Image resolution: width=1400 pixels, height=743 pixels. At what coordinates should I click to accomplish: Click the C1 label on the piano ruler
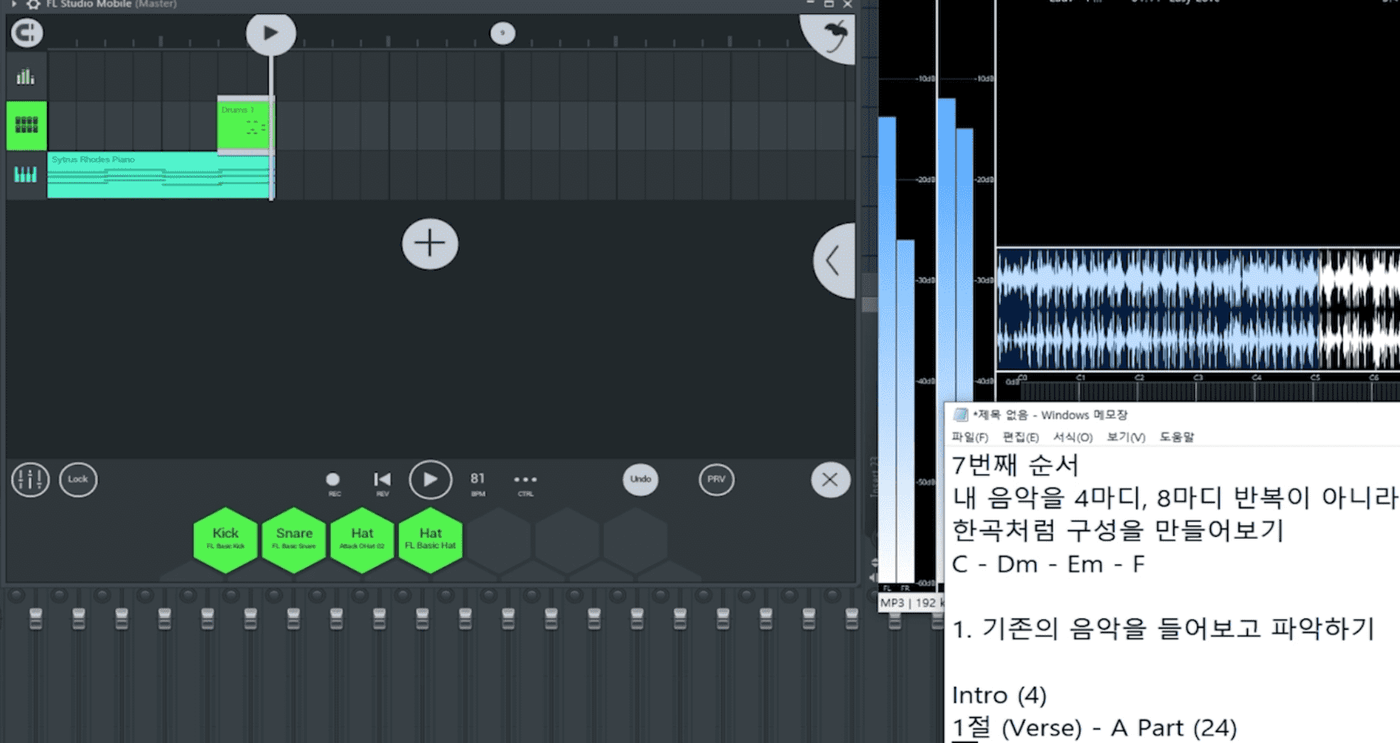coord(1080,378)
